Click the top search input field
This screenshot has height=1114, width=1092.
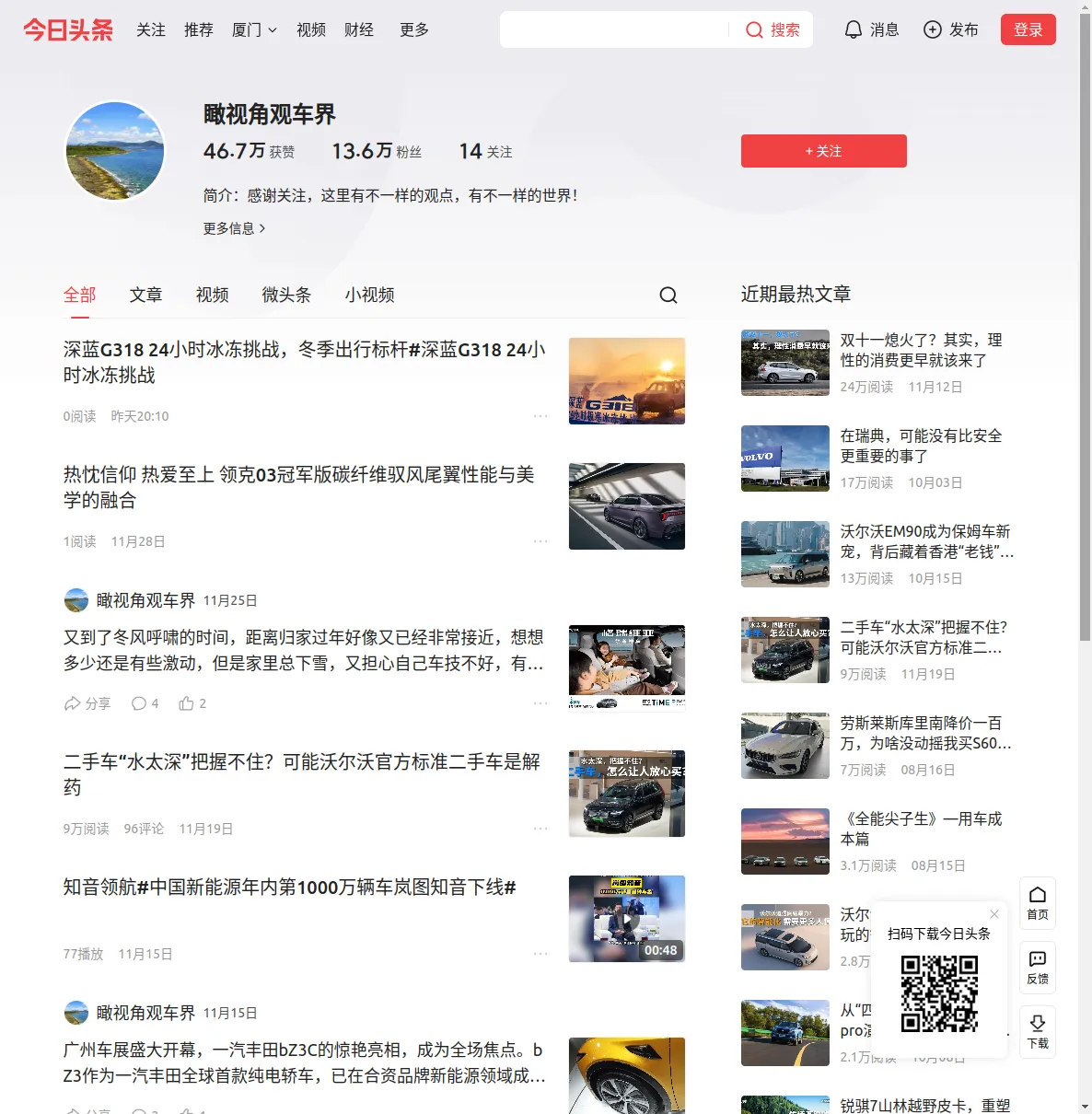coord(614,30)
